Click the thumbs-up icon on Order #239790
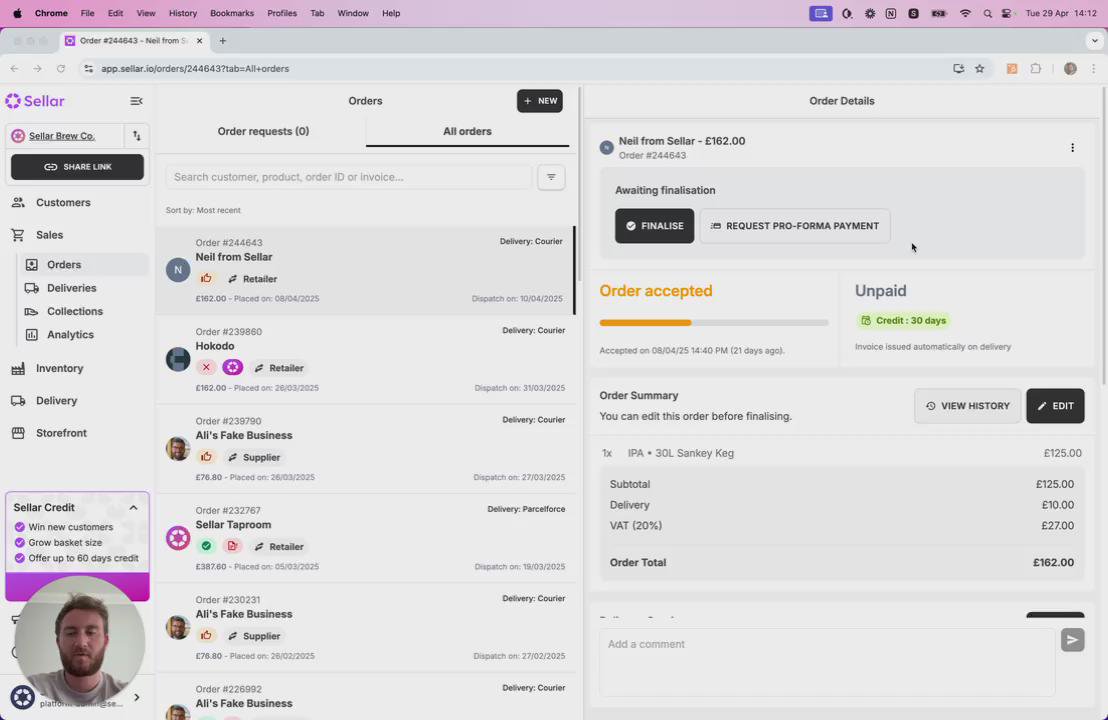The image size is (1108, 720). point(206,457)
